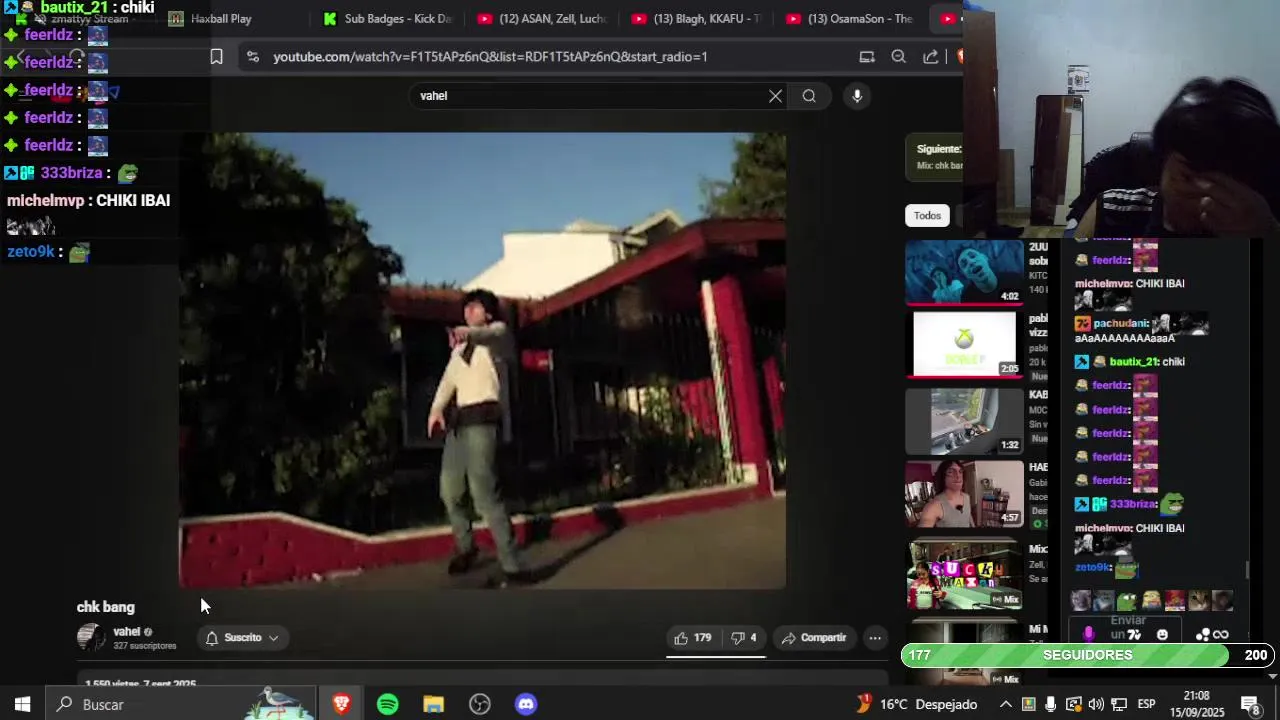Open more actions three-dot menu below video
Viewport: 1280px width, 720px height.
875,638
